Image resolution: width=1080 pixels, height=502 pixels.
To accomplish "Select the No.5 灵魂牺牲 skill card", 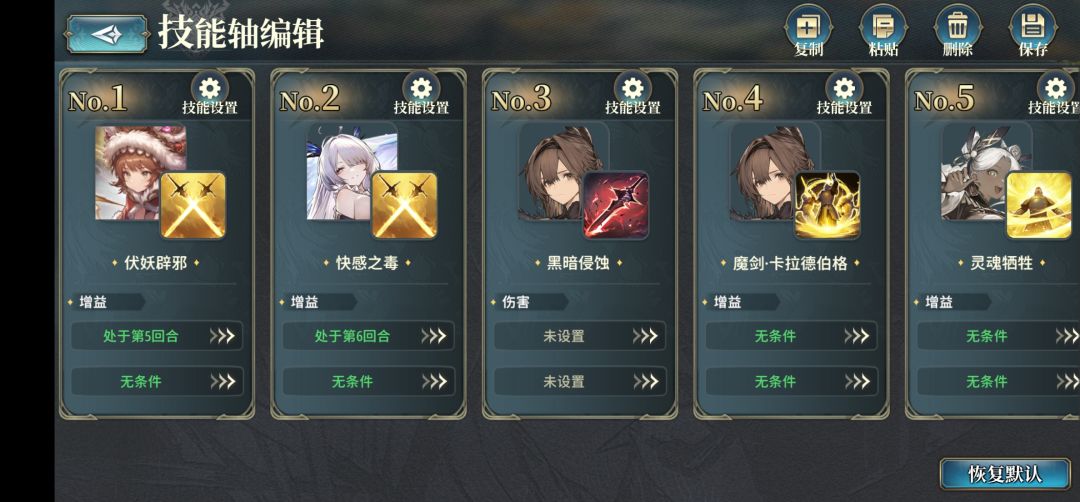I will pyautogui.click(x=993, y=243).
